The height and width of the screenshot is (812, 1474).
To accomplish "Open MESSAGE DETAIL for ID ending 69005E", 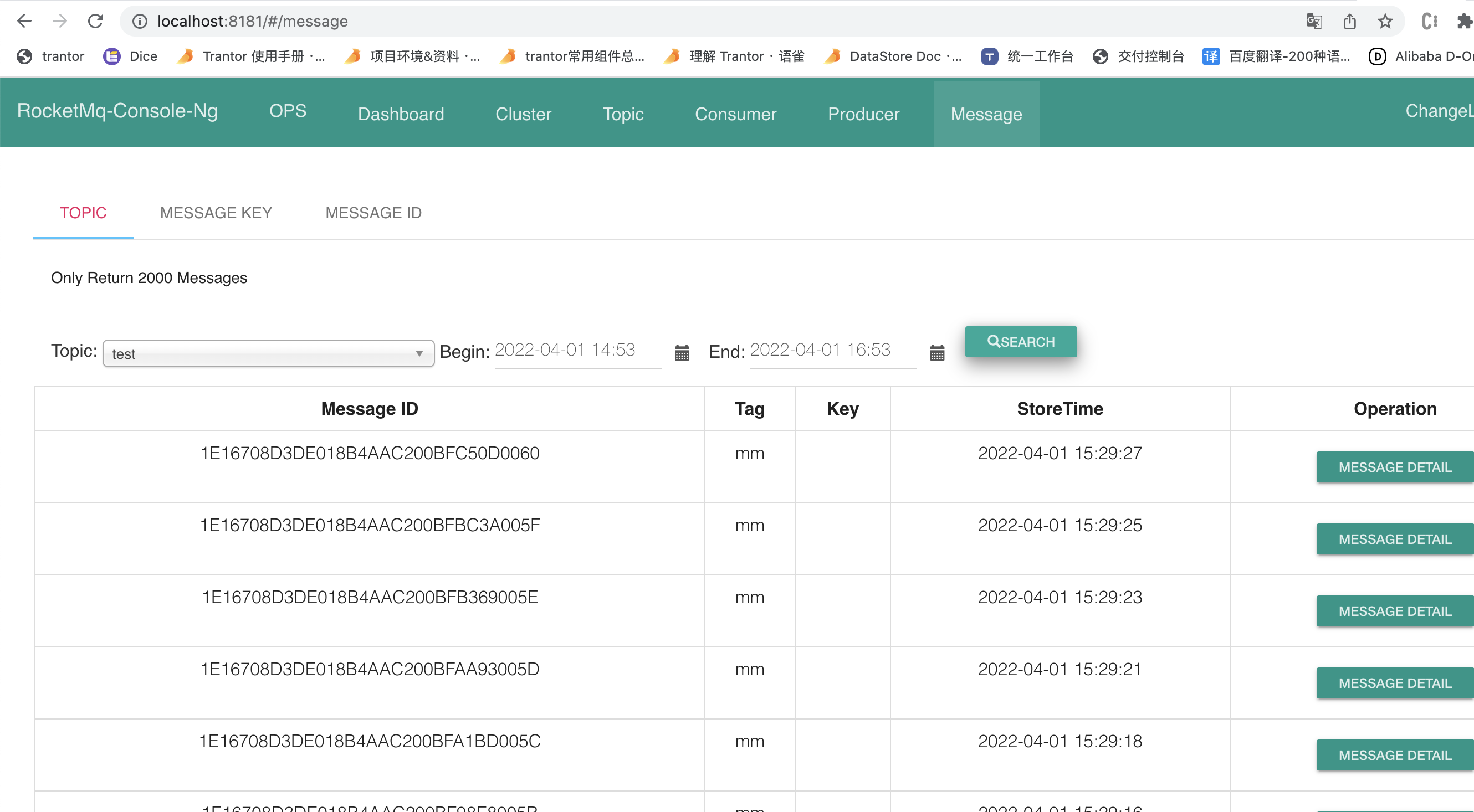I will tap(1395, 611).
